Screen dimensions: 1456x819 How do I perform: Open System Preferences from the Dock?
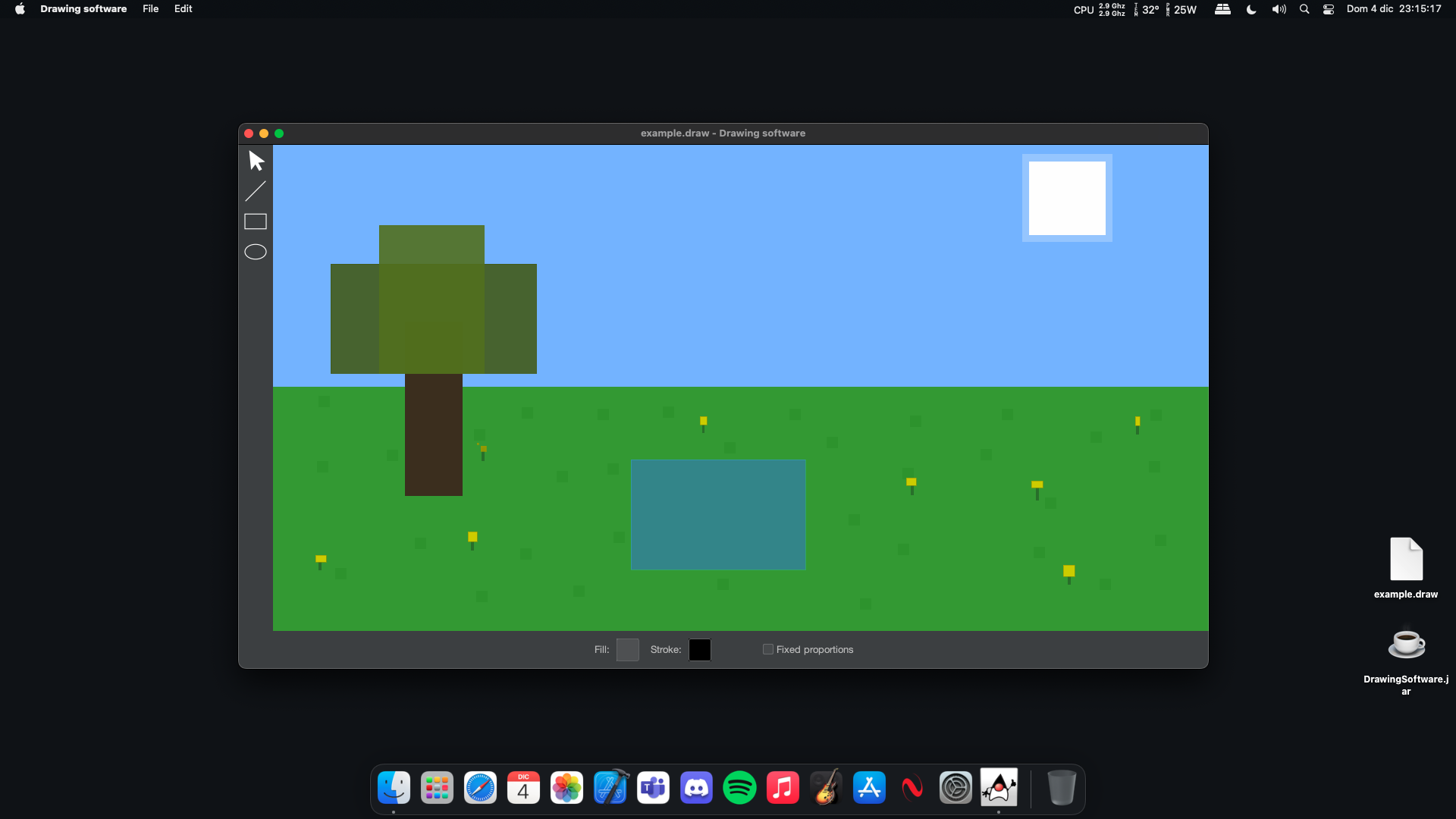tap(956, 788)
